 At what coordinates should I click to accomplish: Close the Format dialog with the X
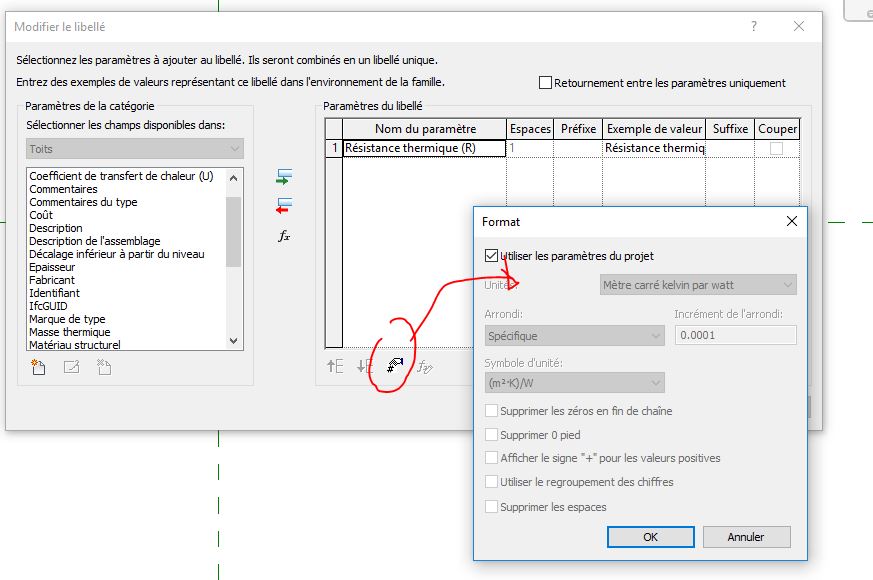click(x=791, y=221)
